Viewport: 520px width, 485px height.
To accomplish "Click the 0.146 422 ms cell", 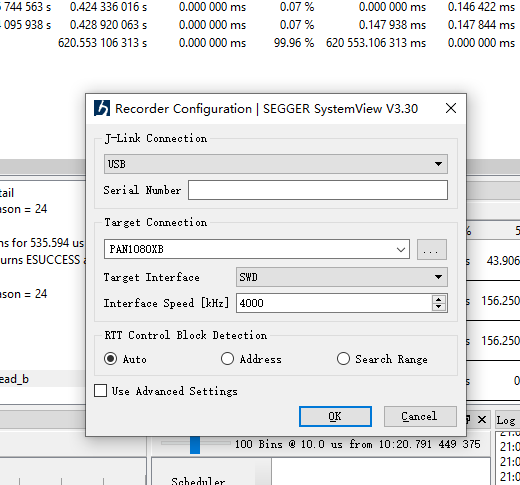I will coord(481,7).
